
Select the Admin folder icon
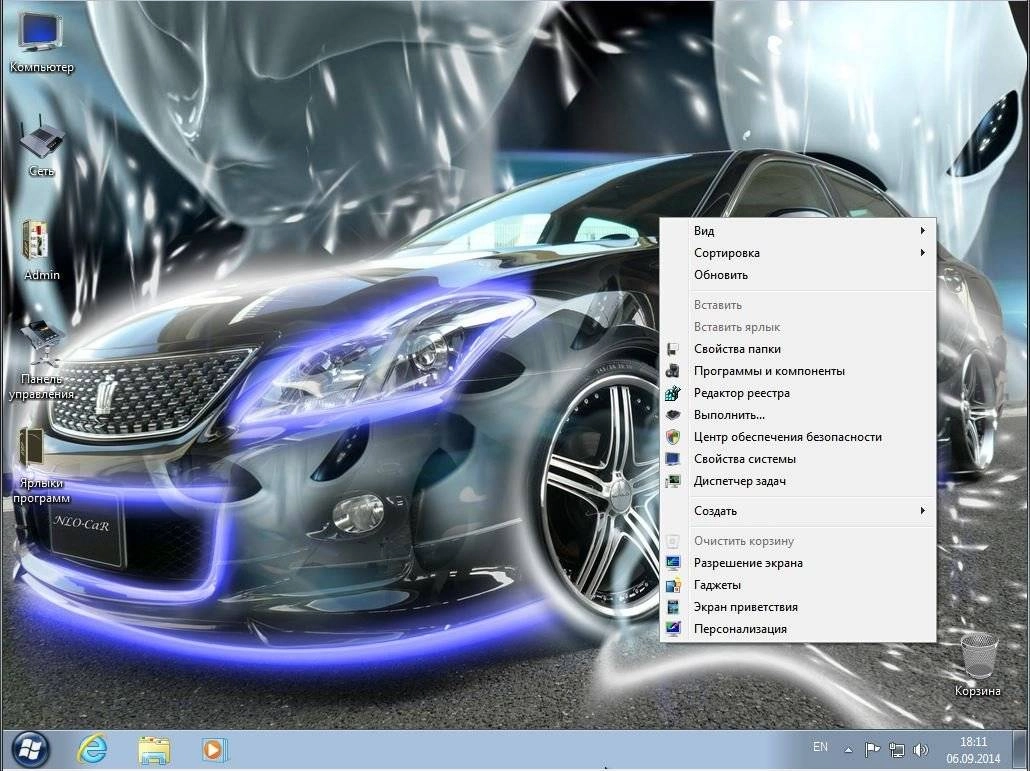(x=41, y=250)
